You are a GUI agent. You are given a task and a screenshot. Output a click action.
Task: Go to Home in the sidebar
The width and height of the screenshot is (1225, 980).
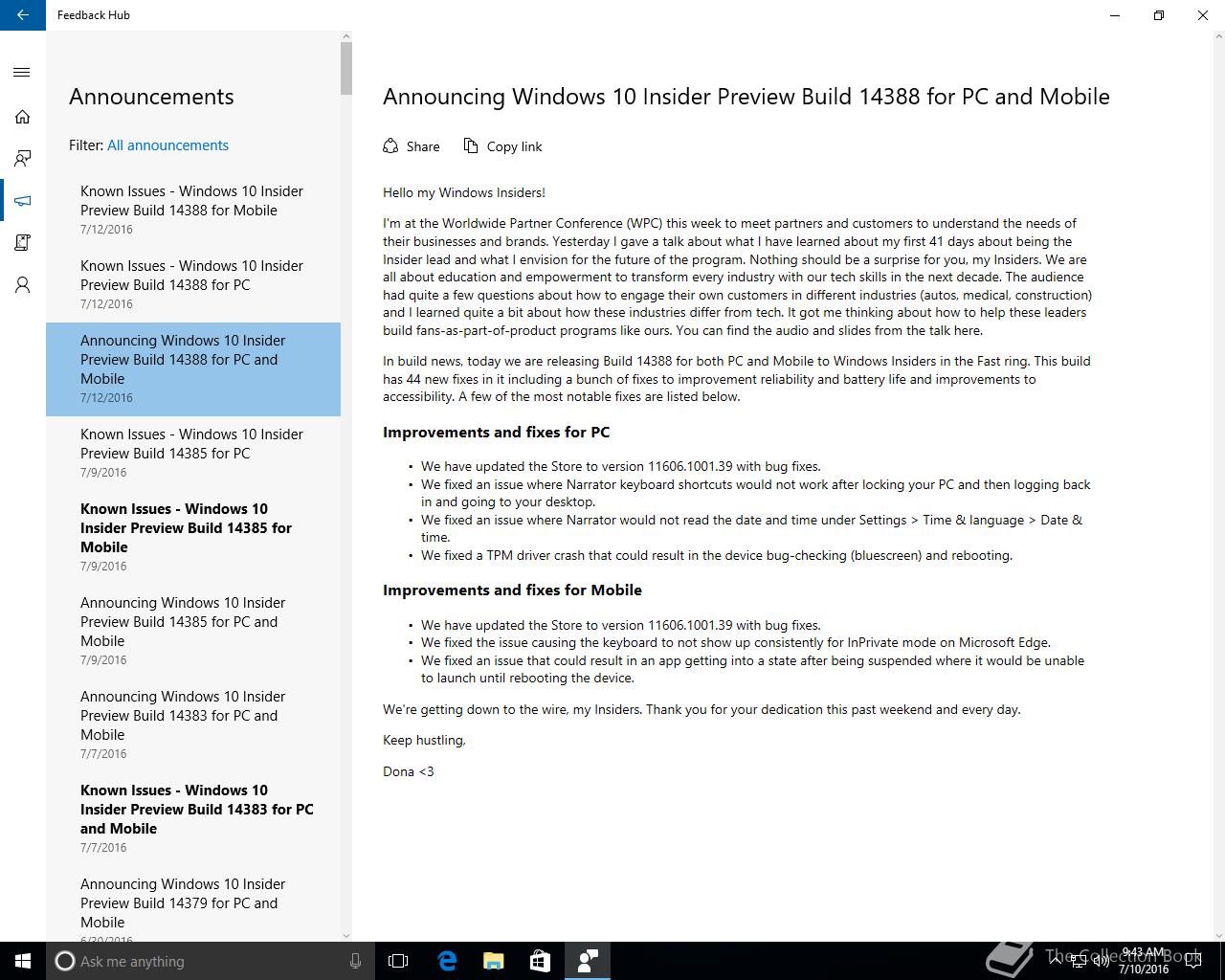22,117
